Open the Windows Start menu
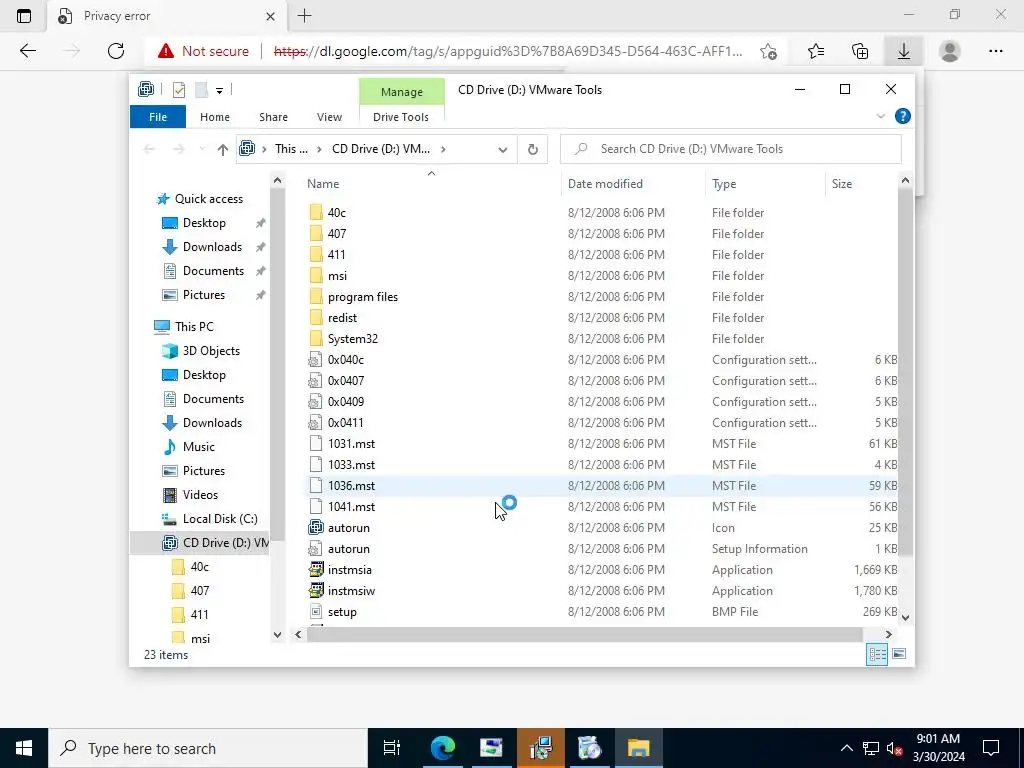Viewport: 1024px width, 768px height. (x=24, y=748)
